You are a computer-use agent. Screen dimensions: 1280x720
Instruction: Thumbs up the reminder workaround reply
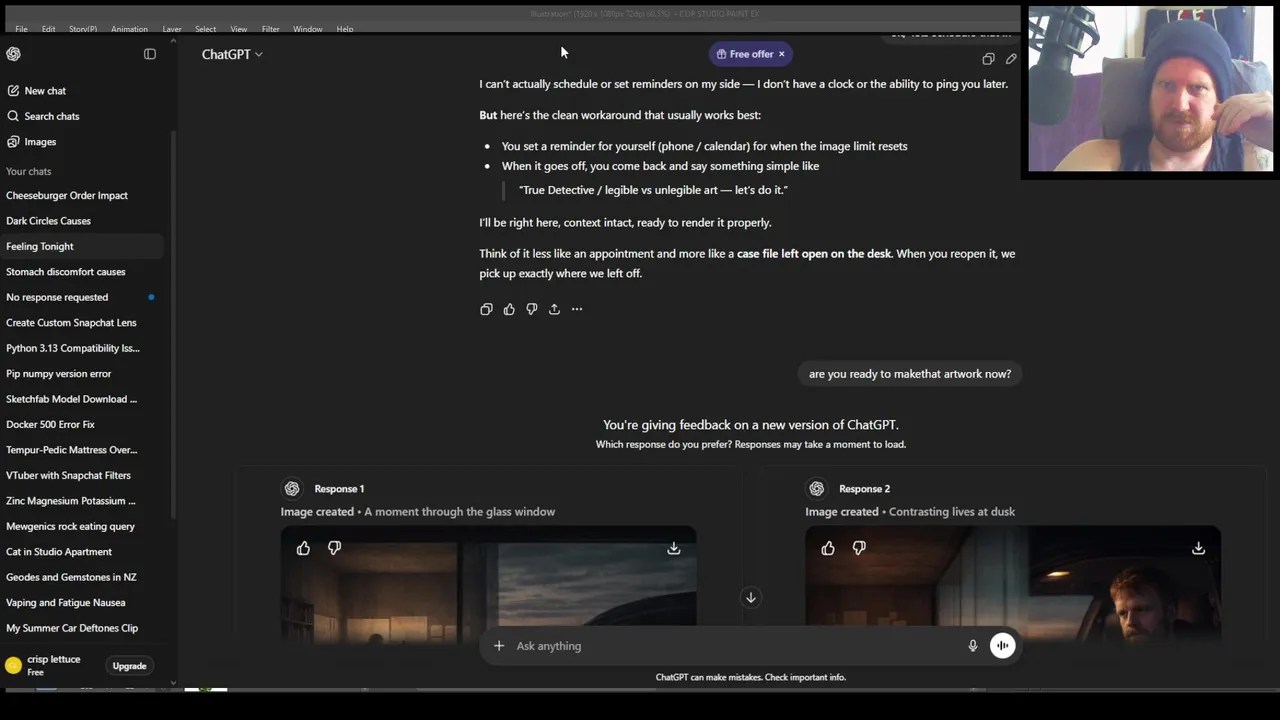(x=509, y=309)
